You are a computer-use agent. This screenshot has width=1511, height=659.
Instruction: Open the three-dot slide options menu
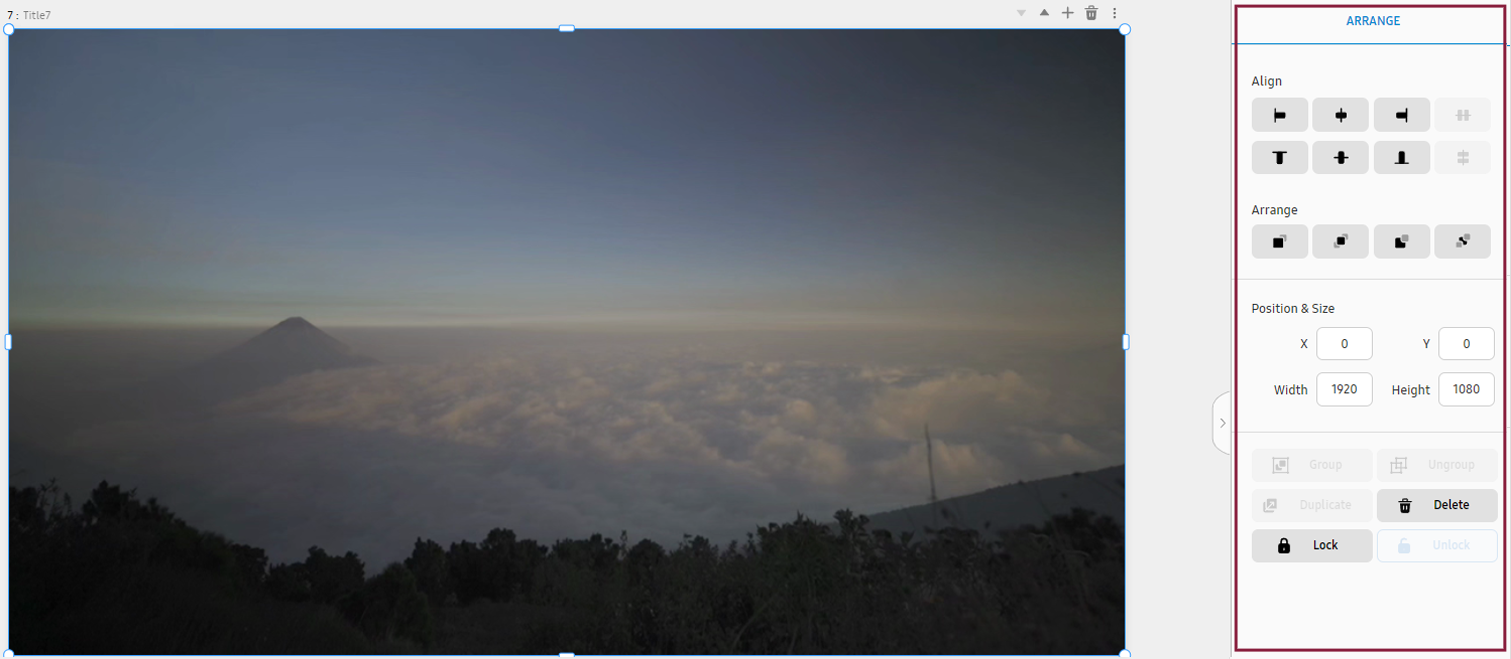[x=1114, y=13]
